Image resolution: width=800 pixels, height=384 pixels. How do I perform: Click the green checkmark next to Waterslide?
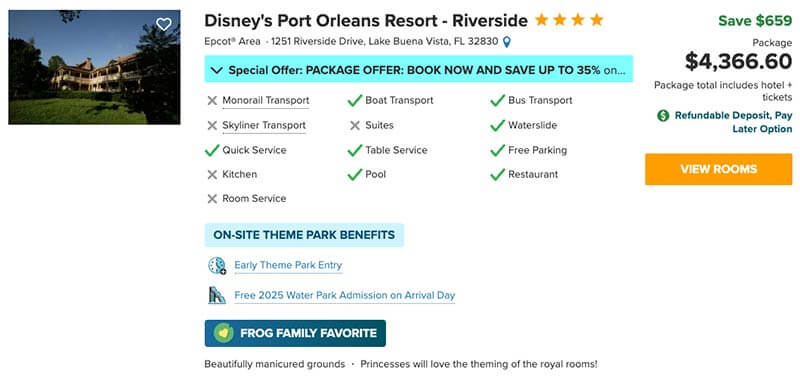(497, 125)
